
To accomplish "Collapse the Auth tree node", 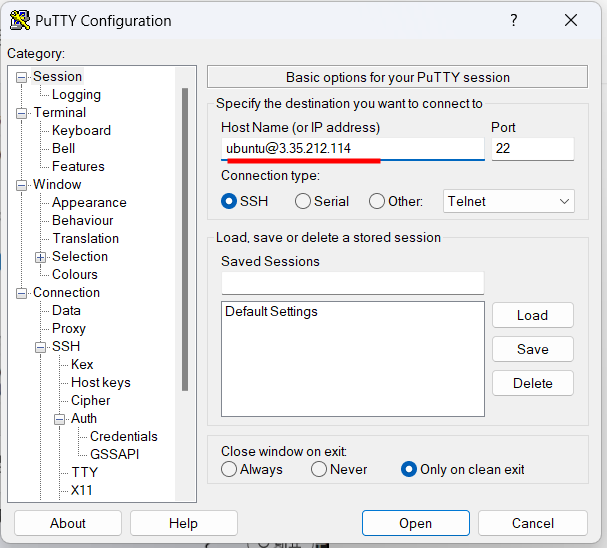I will (59, 419).
